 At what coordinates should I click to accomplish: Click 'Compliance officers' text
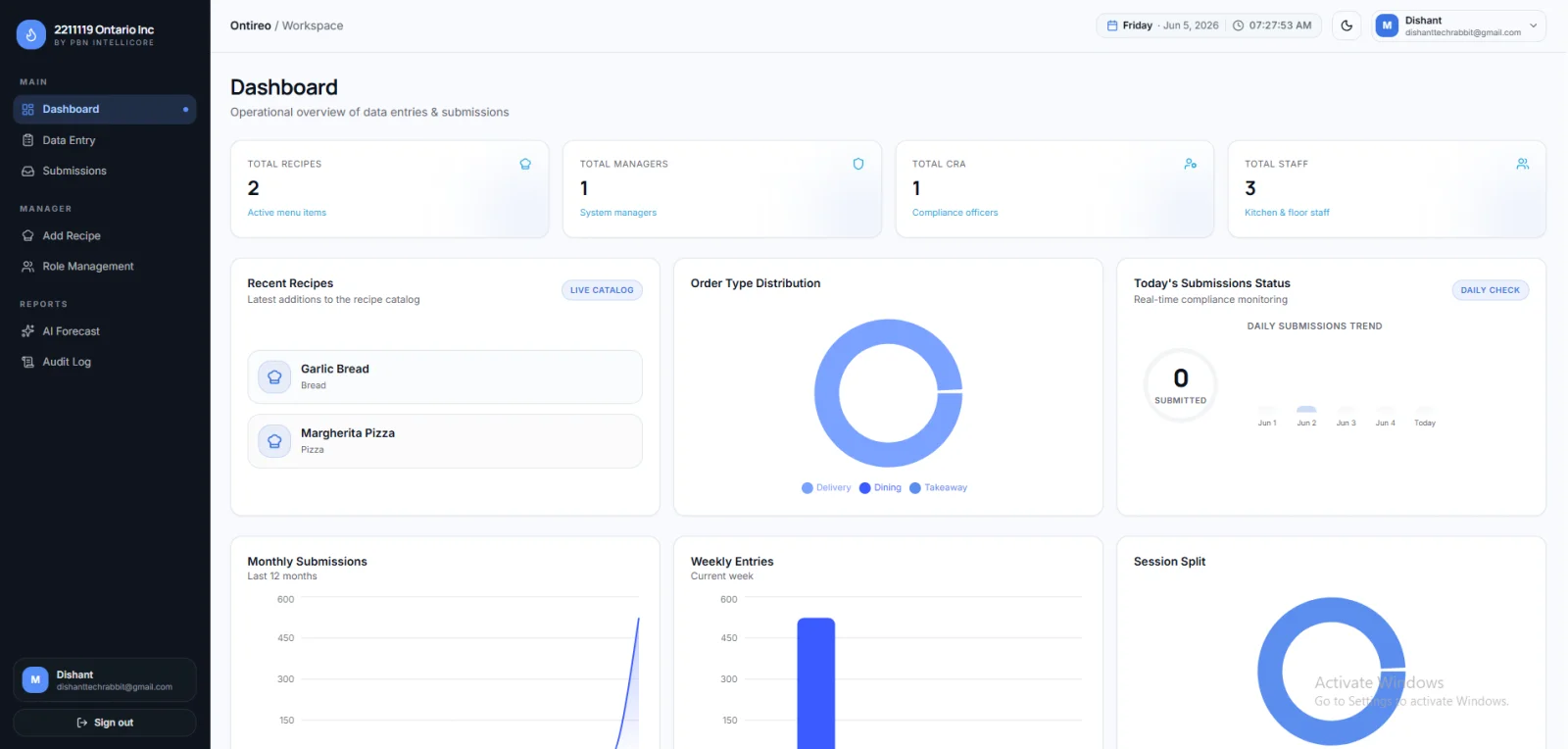coord(955,213)
